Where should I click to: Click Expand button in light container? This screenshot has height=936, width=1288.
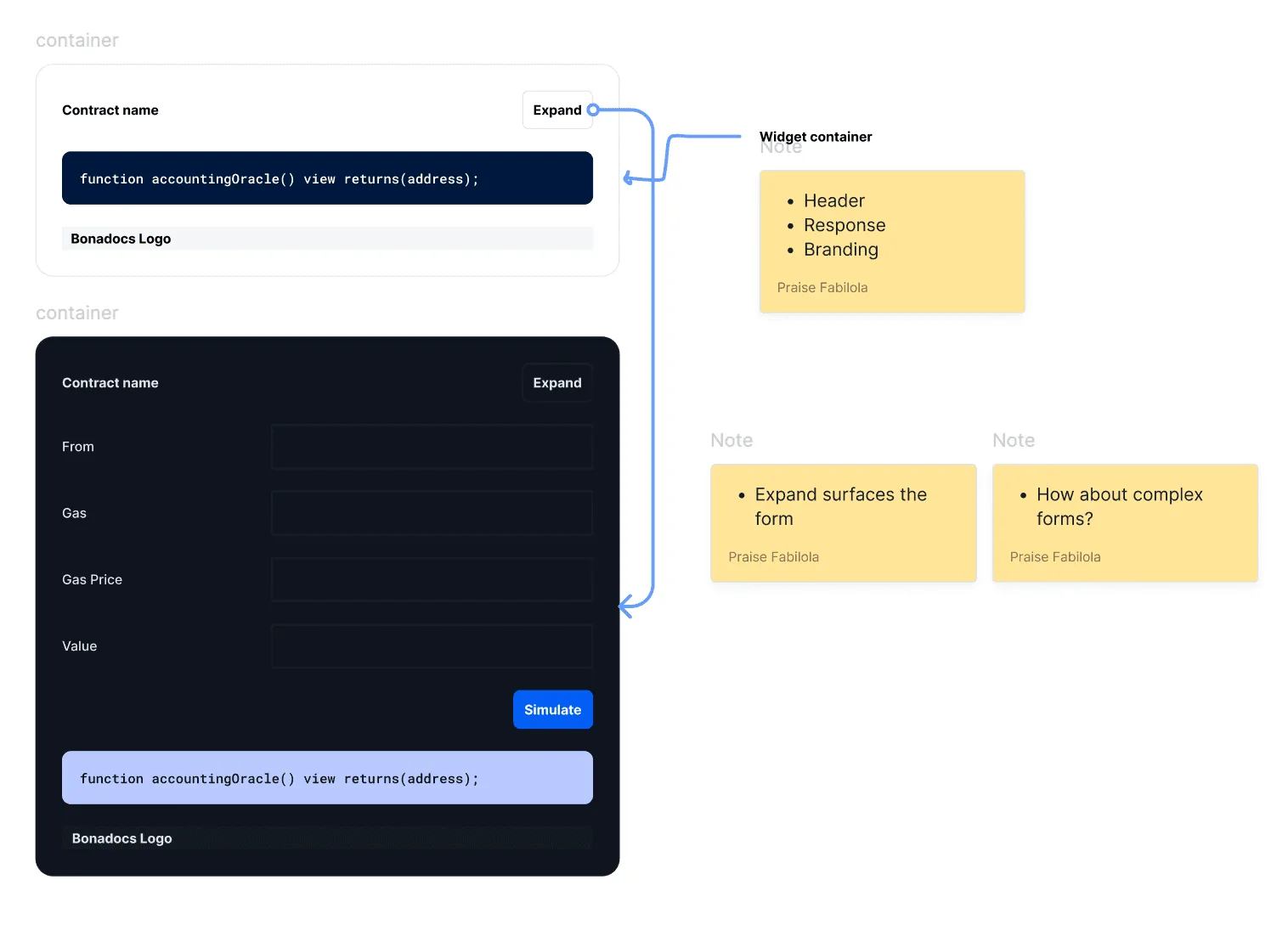[557, 110]
